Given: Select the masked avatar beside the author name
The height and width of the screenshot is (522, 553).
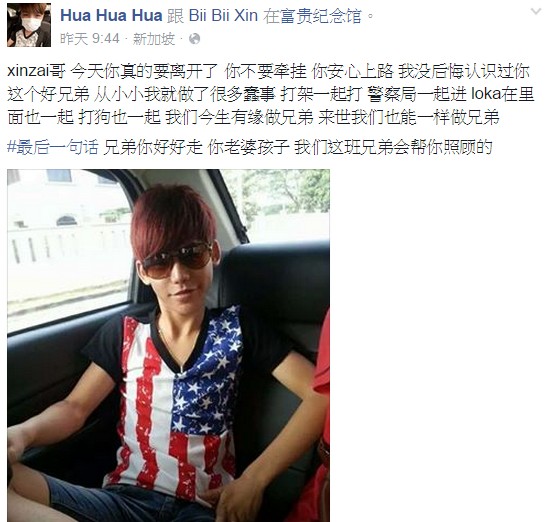Looking at the screenshot, I should click(29, 25).
